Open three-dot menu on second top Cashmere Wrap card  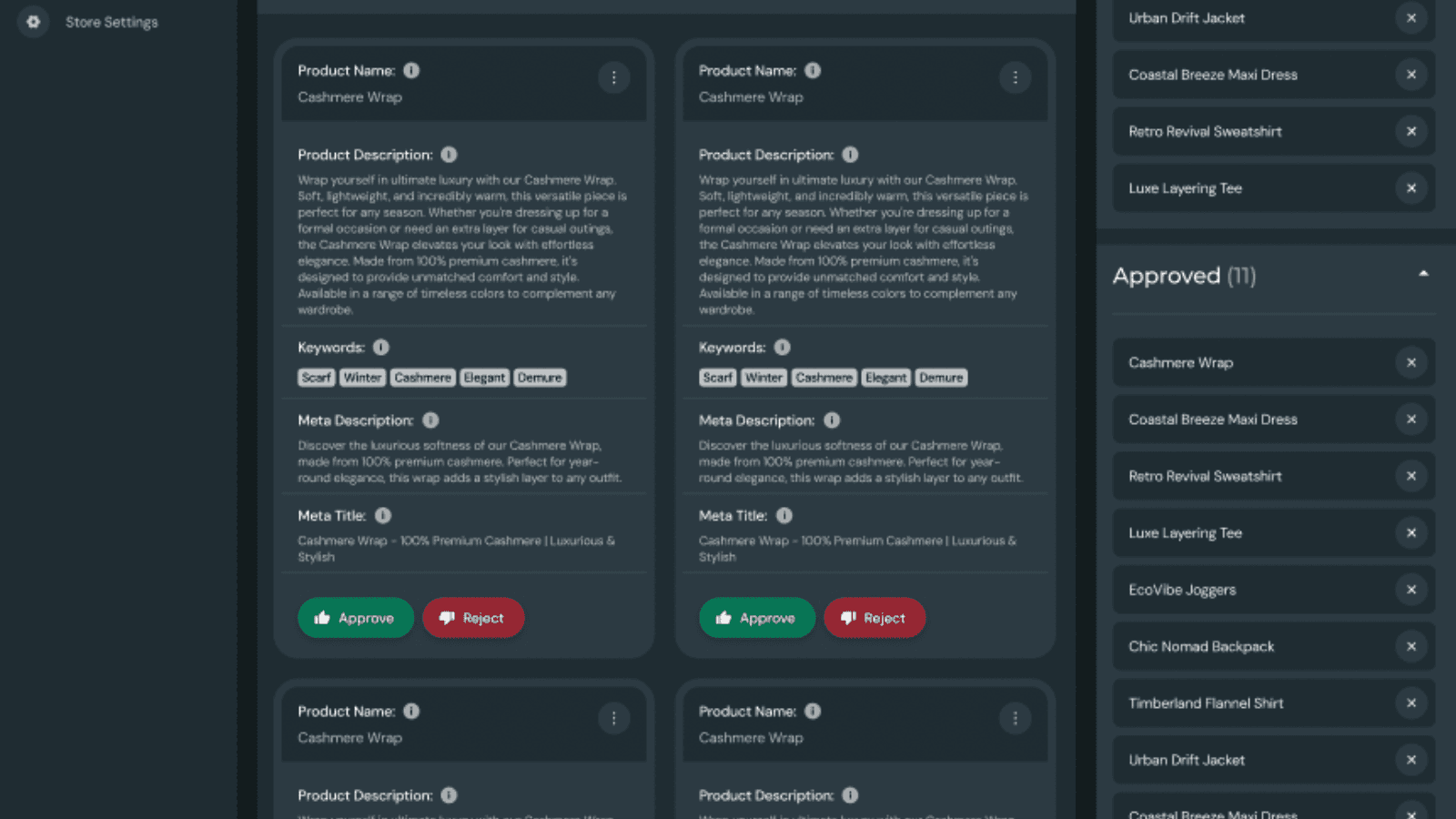point(1015,78)
